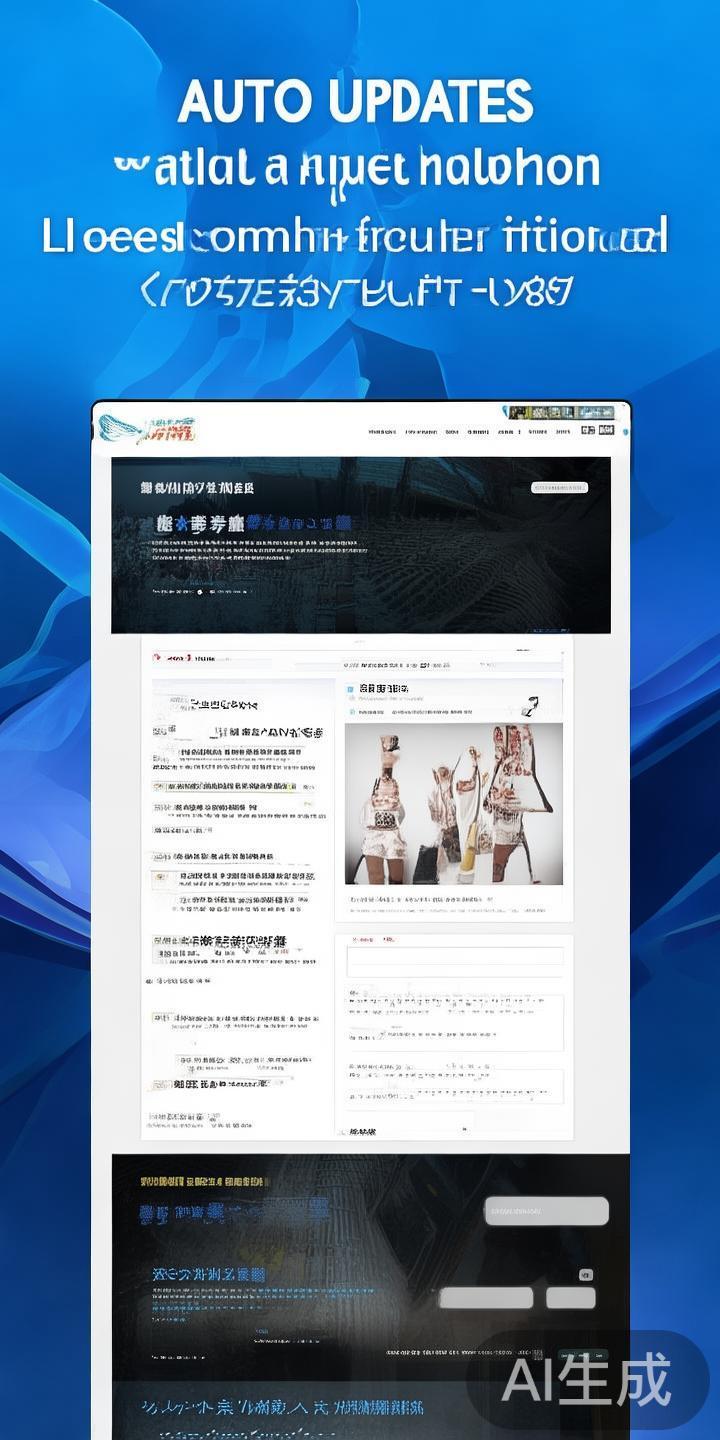Click the wide grey button in the lower dark section
720x1440 pixels.
pos(486,1298)
